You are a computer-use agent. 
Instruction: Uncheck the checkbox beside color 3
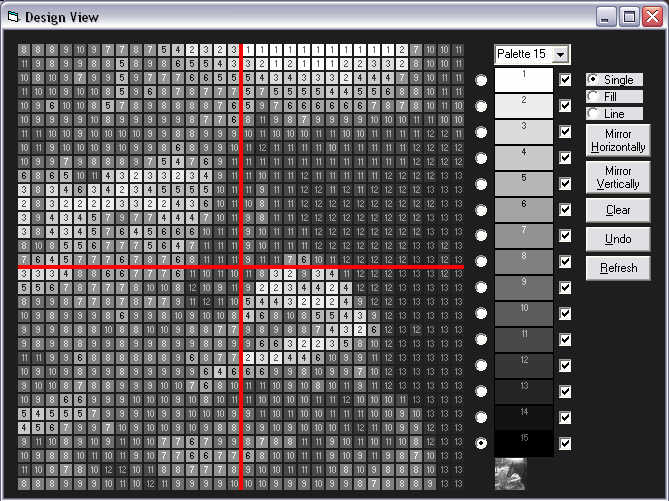pos(565,132)
